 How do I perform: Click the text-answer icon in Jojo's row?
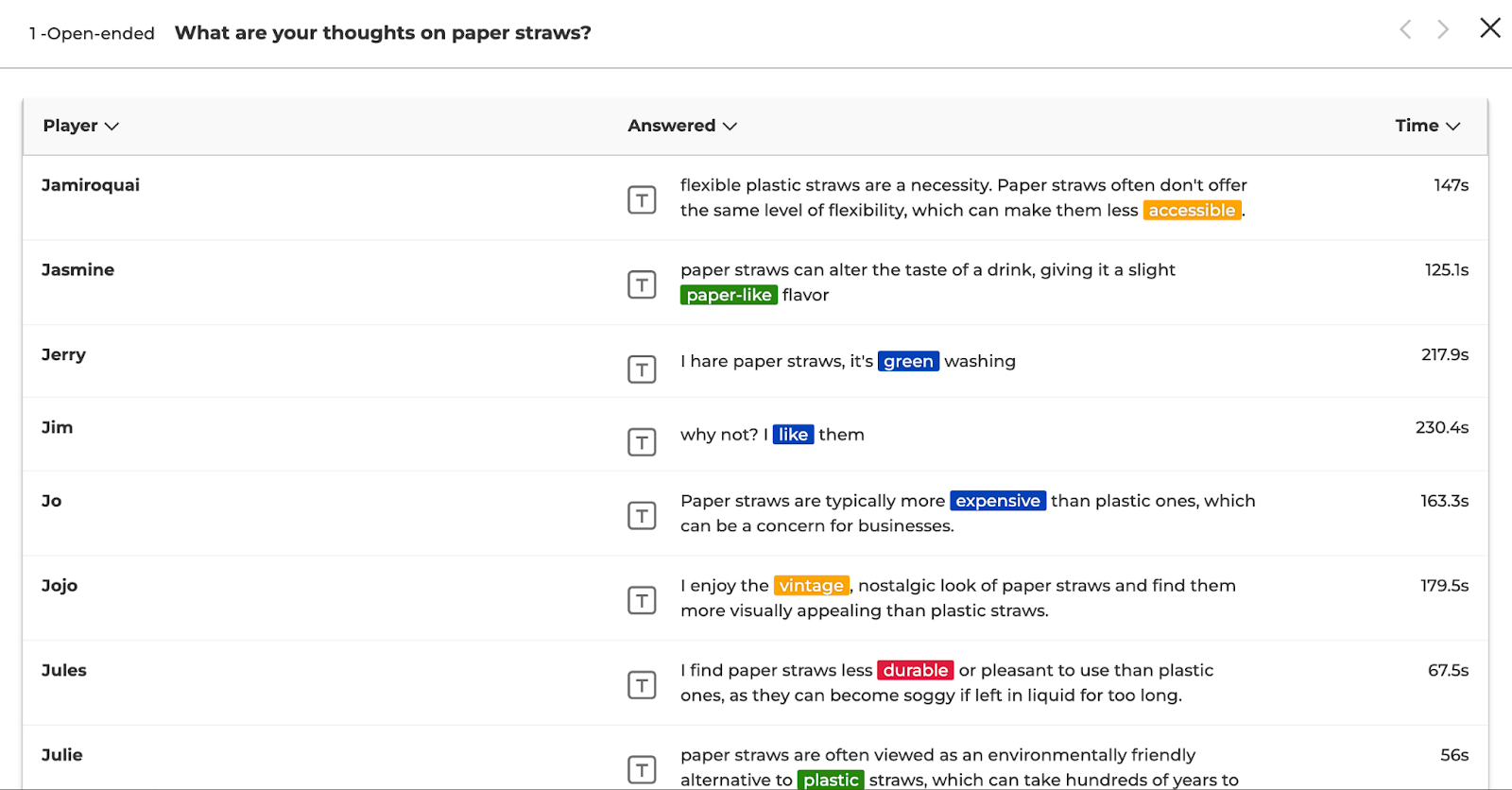coord(642,600)
